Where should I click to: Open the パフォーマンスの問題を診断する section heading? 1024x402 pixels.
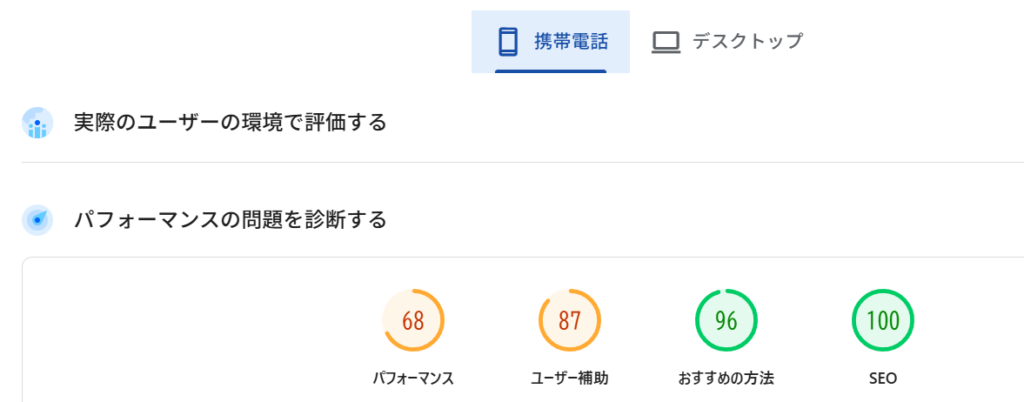[x=230, y=219]
